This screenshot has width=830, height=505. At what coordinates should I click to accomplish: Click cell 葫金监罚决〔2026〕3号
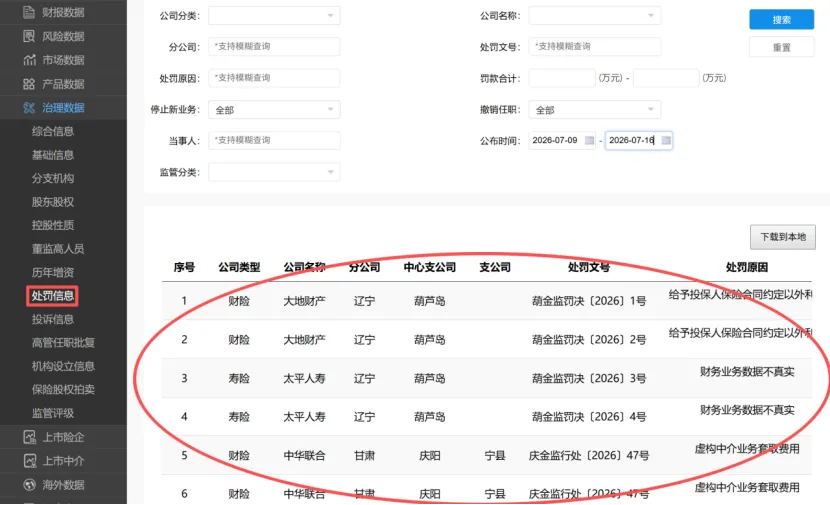589,378
